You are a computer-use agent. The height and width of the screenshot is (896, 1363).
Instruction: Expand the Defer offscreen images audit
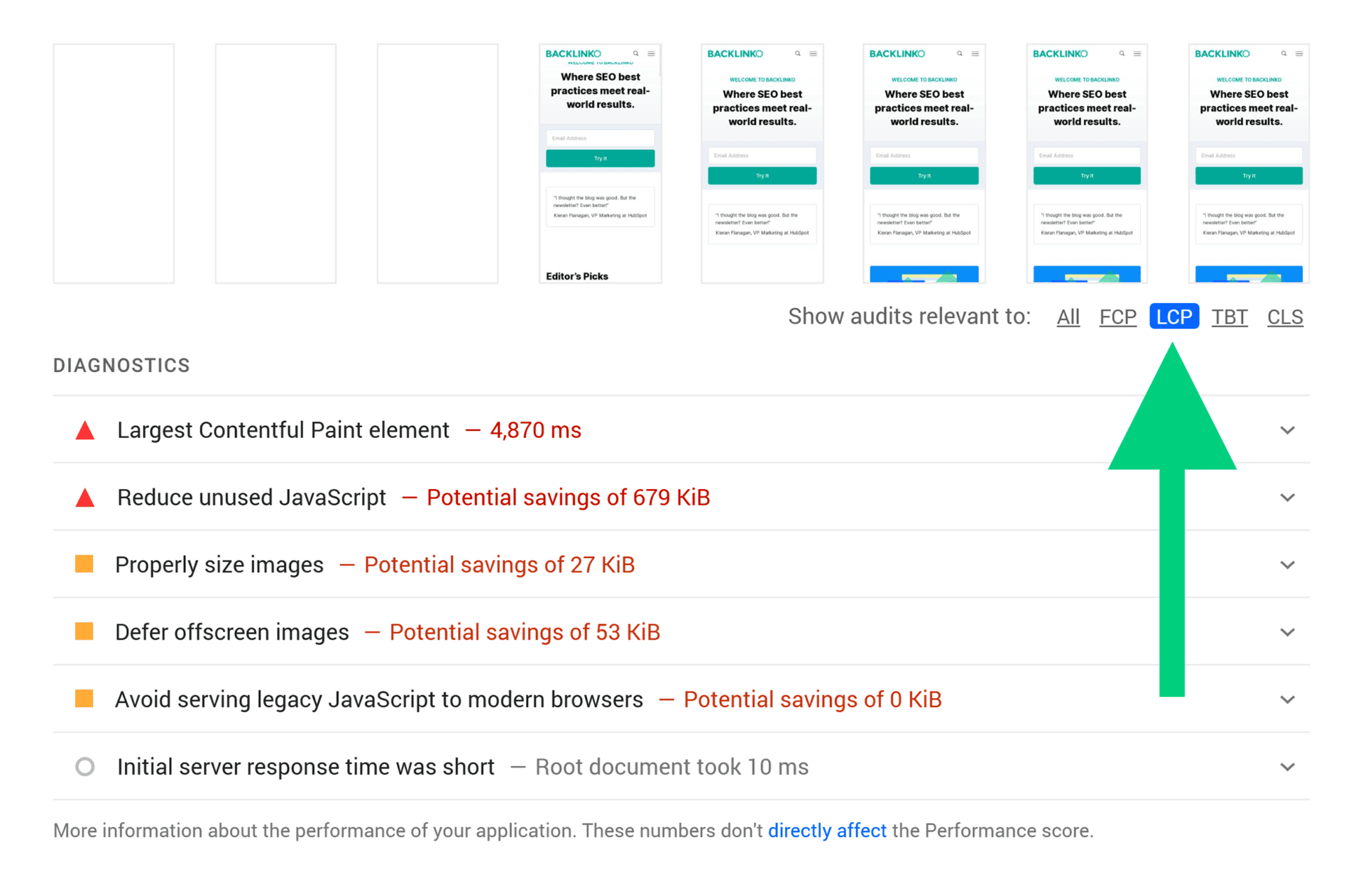(1288, 631)
